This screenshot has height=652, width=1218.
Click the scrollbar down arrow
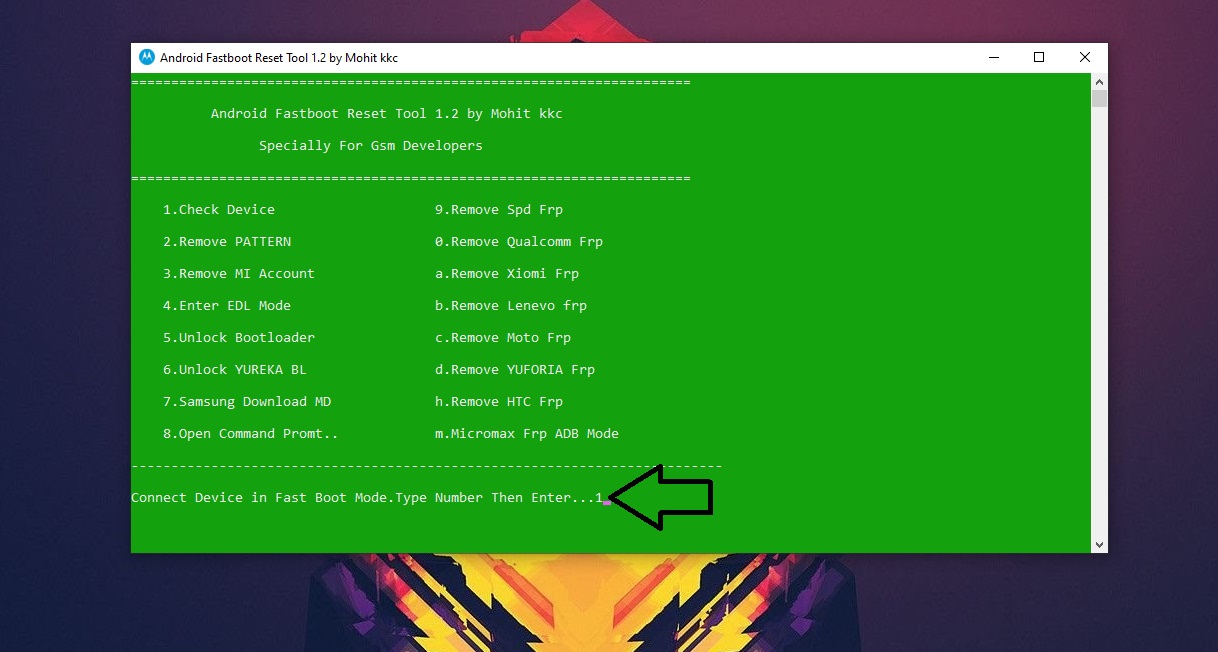[x=1098, y=543]
